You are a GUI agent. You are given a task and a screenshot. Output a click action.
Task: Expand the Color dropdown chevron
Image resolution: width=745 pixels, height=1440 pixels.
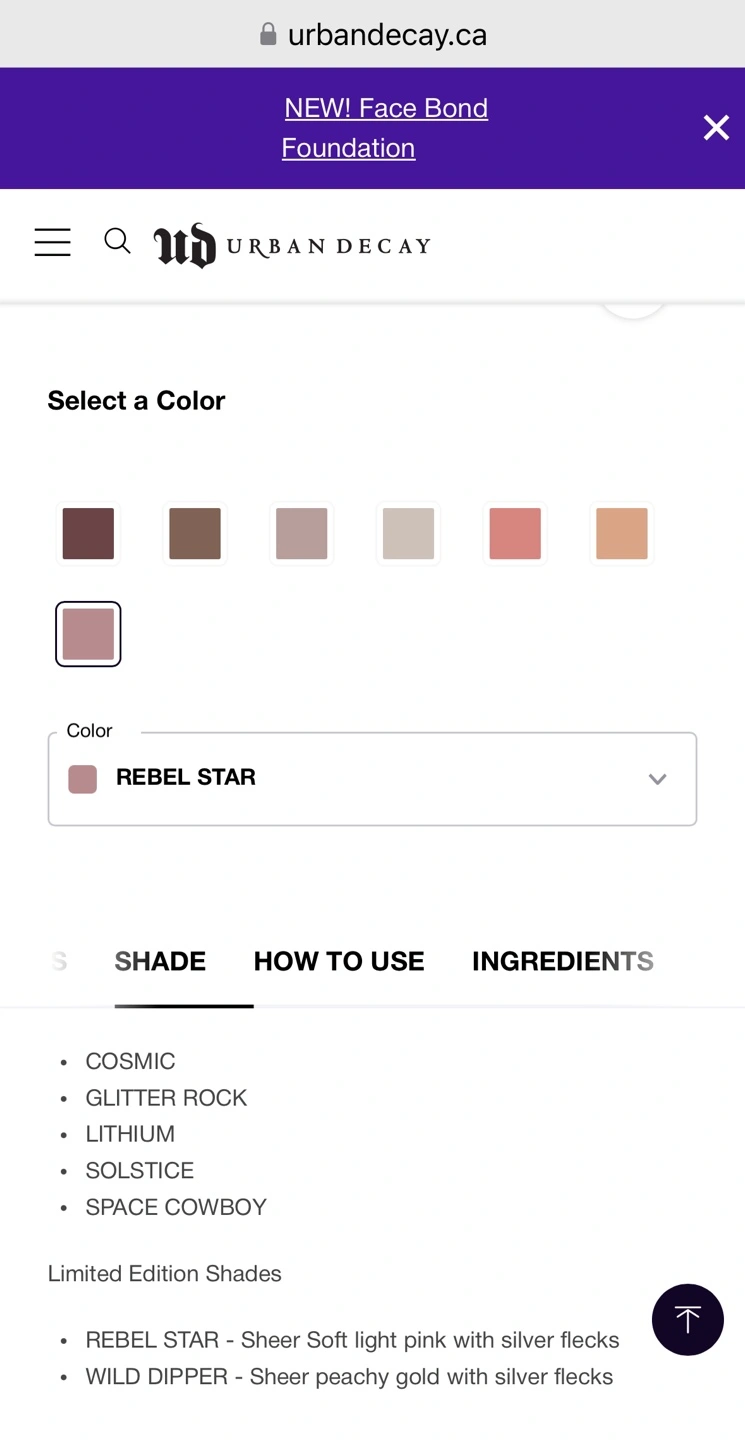(657, 779)
